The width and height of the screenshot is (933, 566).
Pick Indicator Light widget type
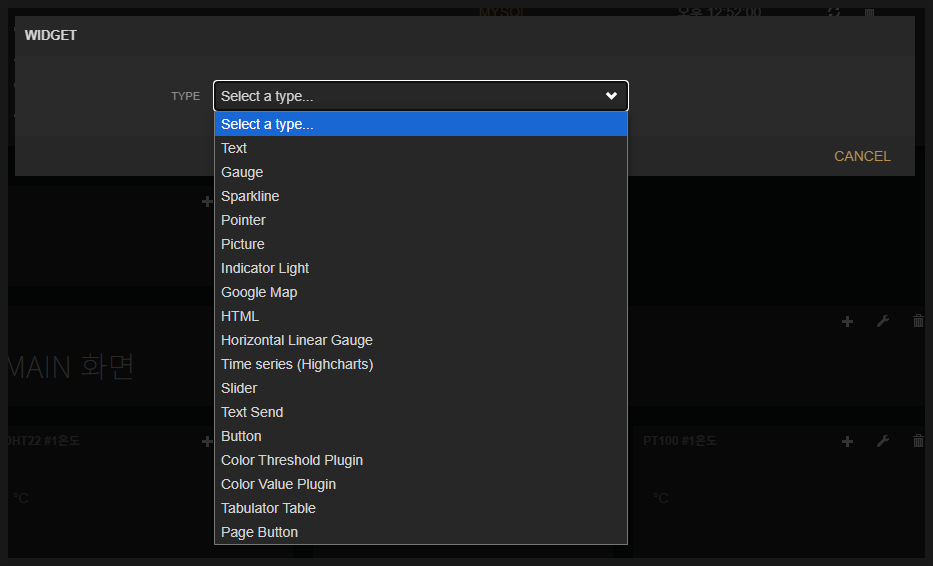421,268
